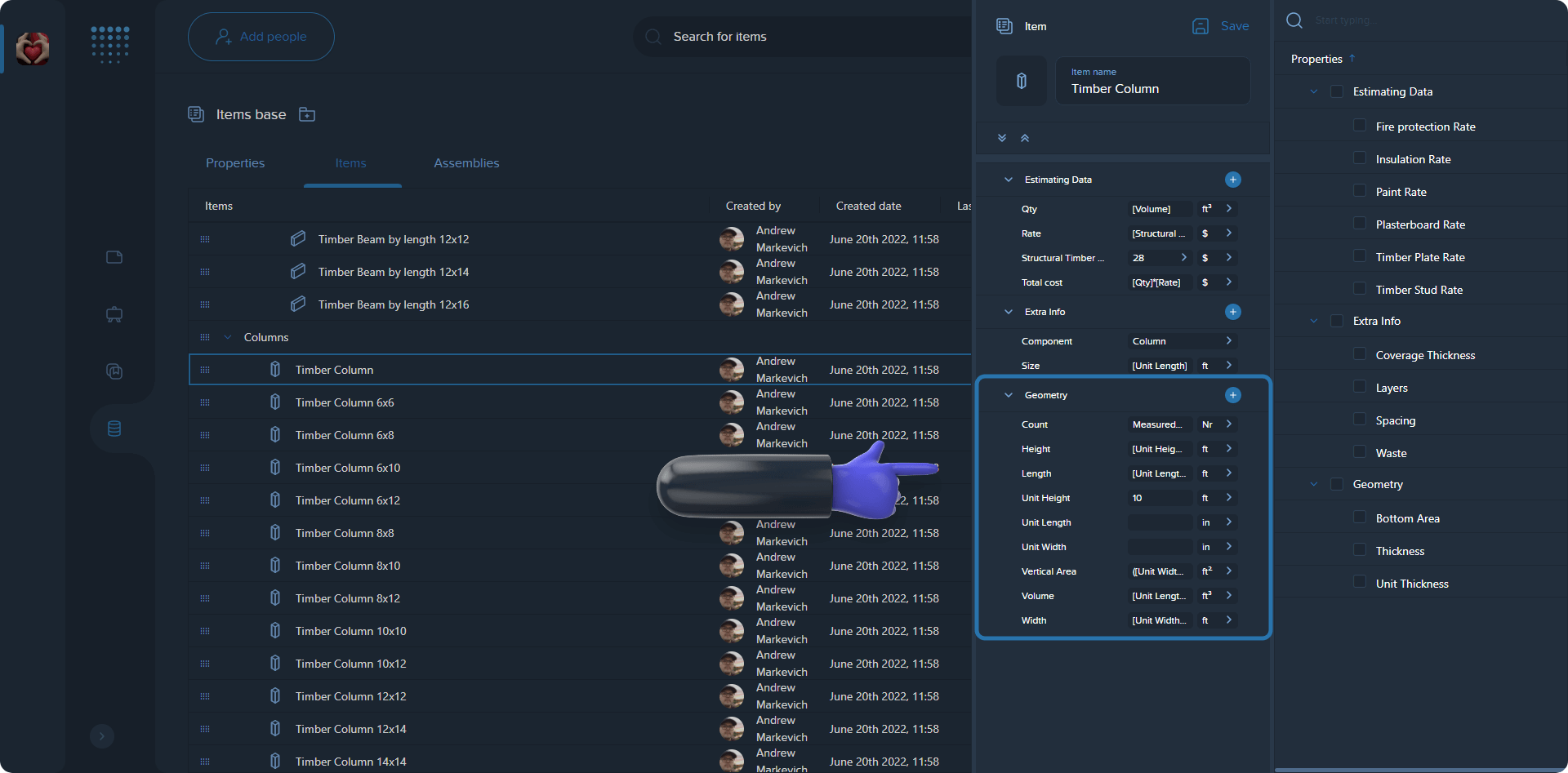Select Timber Column 6x12 row
The height and width of the screenshot is (773, 1568).
tap(580, 500)
